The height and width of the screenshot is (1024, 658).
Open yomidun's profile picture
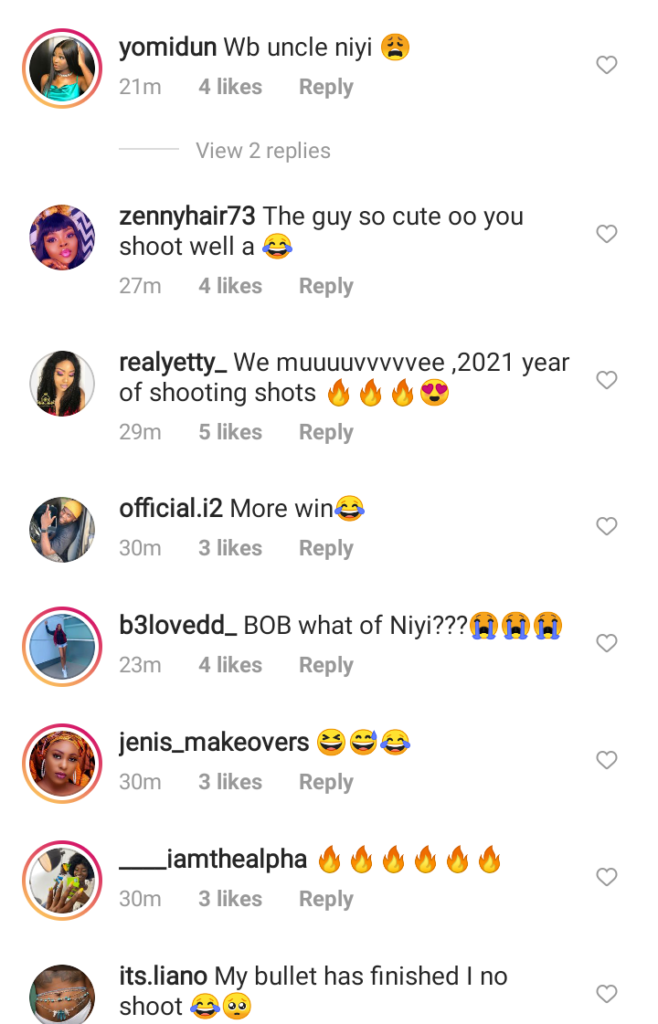click(x=61, y=67)
